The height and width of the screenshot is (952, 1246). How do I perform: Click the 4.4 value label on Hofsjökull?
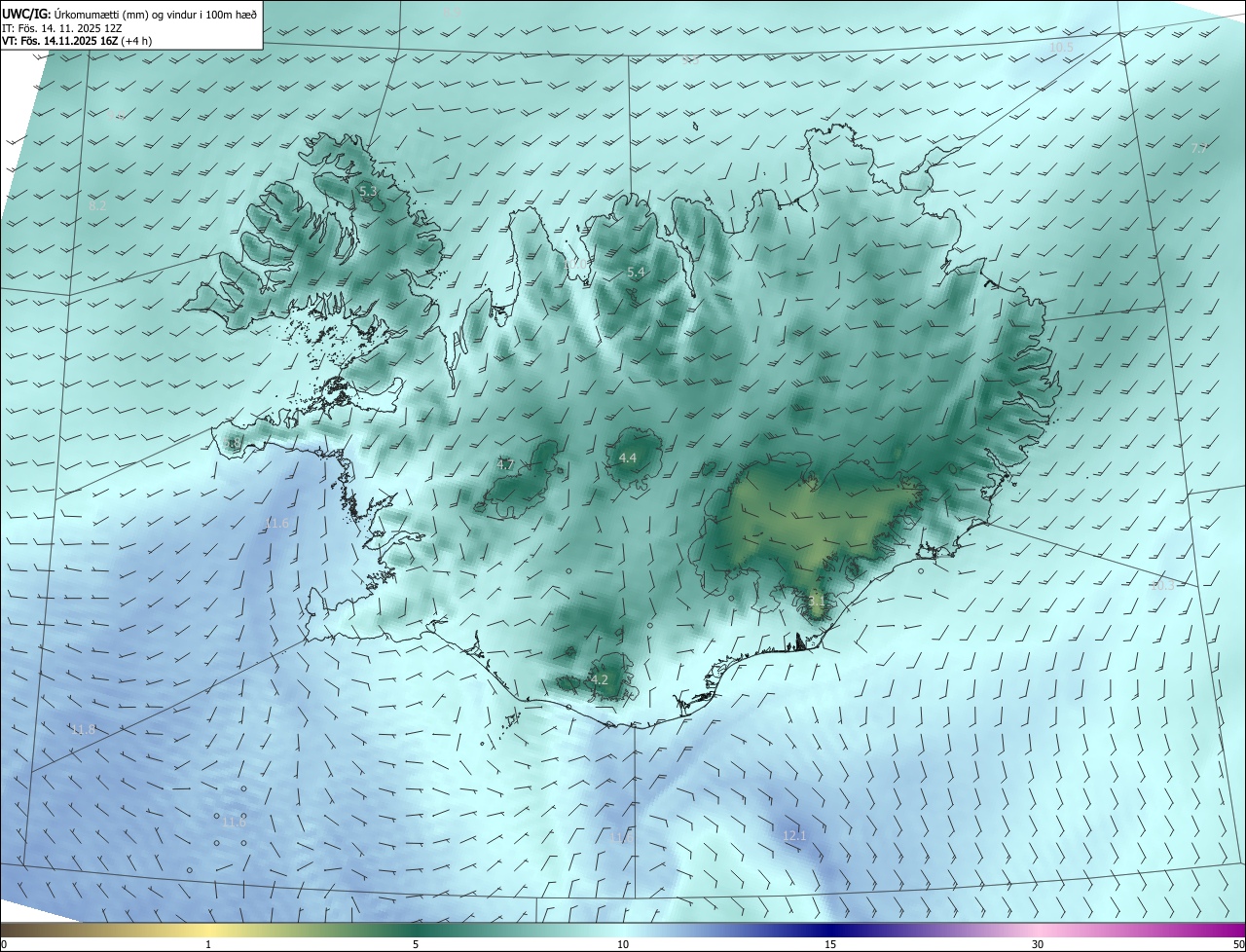[x=628, y=458]
